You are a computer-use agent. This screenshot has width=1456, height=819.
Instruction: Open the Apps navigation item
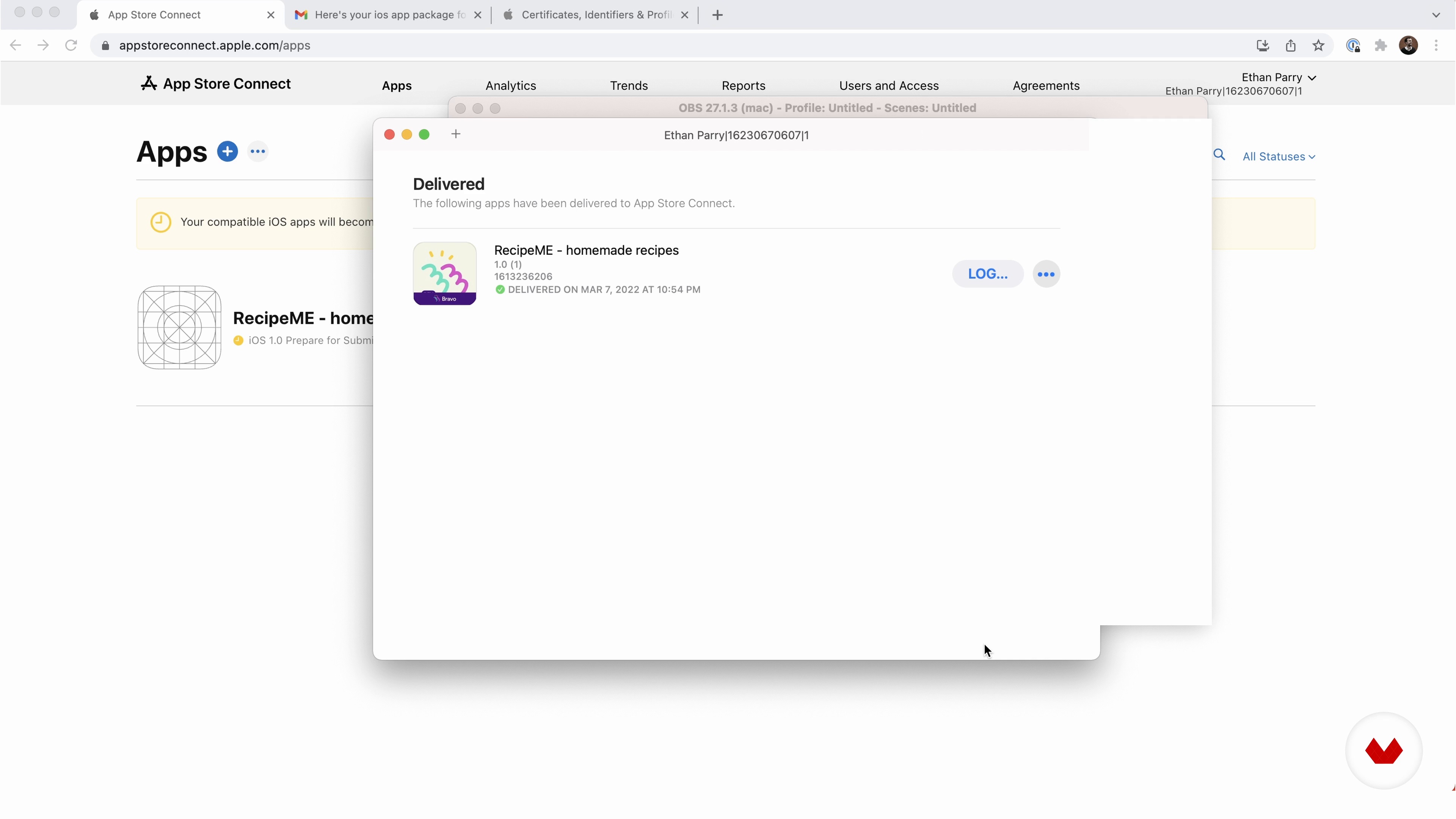397,85
